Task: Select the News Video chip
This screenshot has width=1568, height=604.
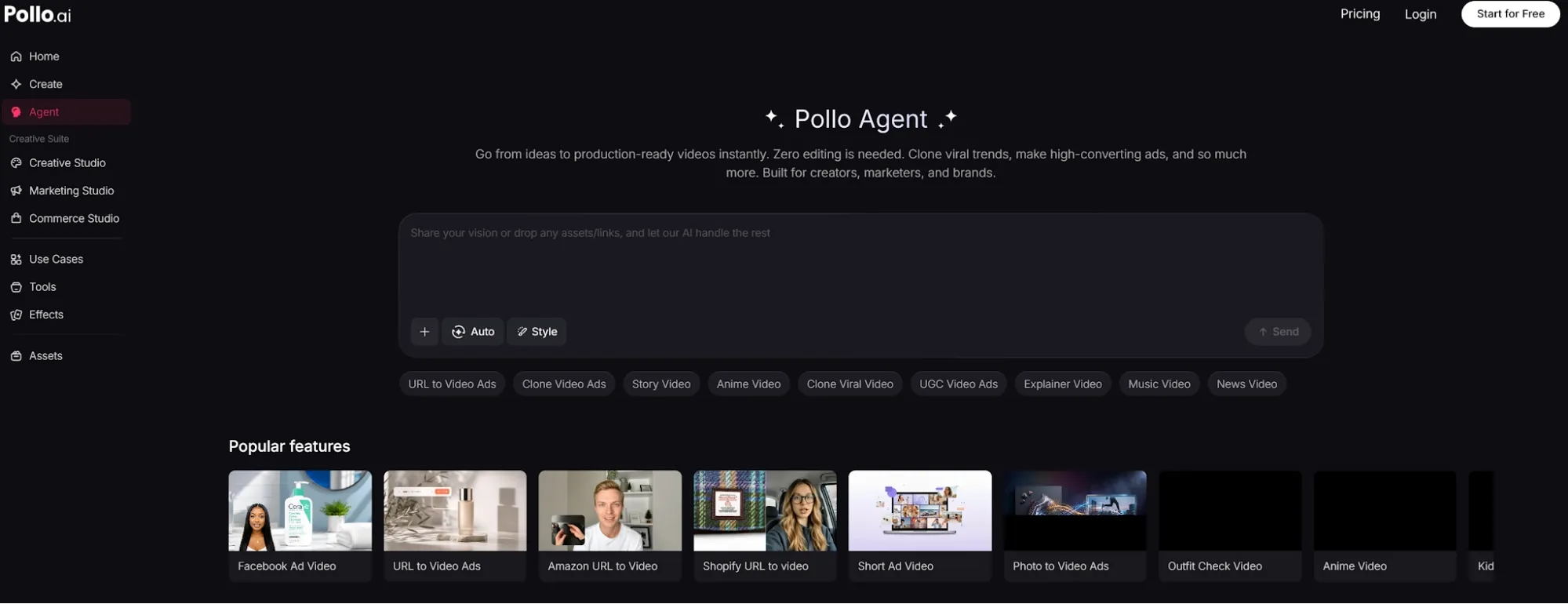Action: 1246,384
